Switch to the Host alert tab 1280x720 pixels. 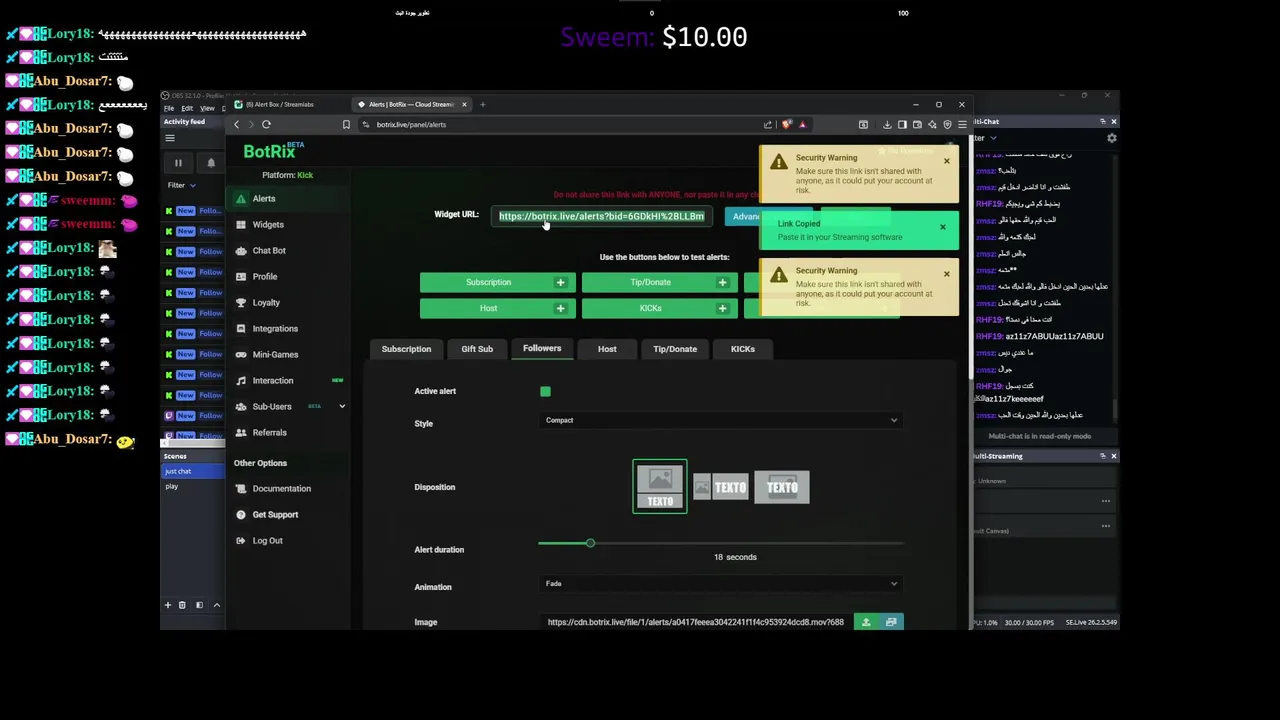[x=607, y=349]
